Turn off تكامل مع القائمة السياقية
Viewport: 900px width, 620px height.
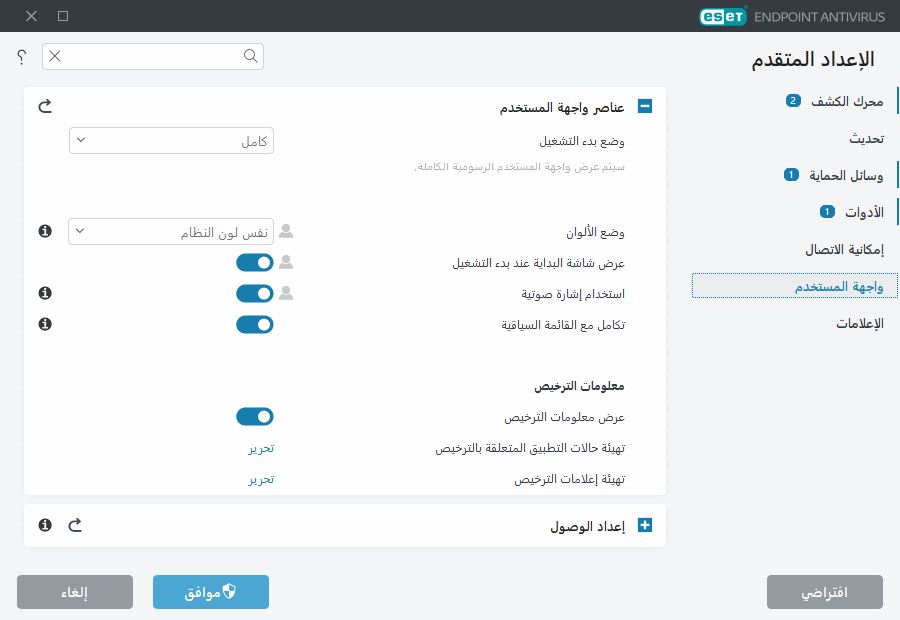255,324
